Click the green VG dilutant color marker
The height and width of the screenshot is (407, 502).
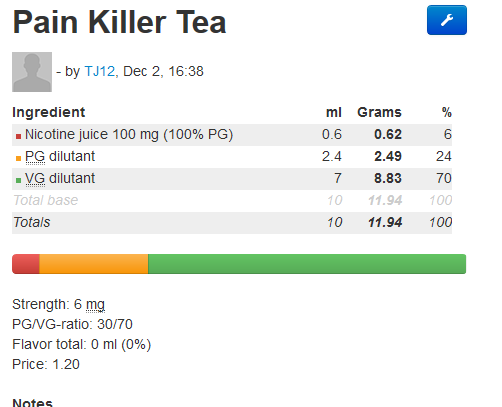coord(18,180)
